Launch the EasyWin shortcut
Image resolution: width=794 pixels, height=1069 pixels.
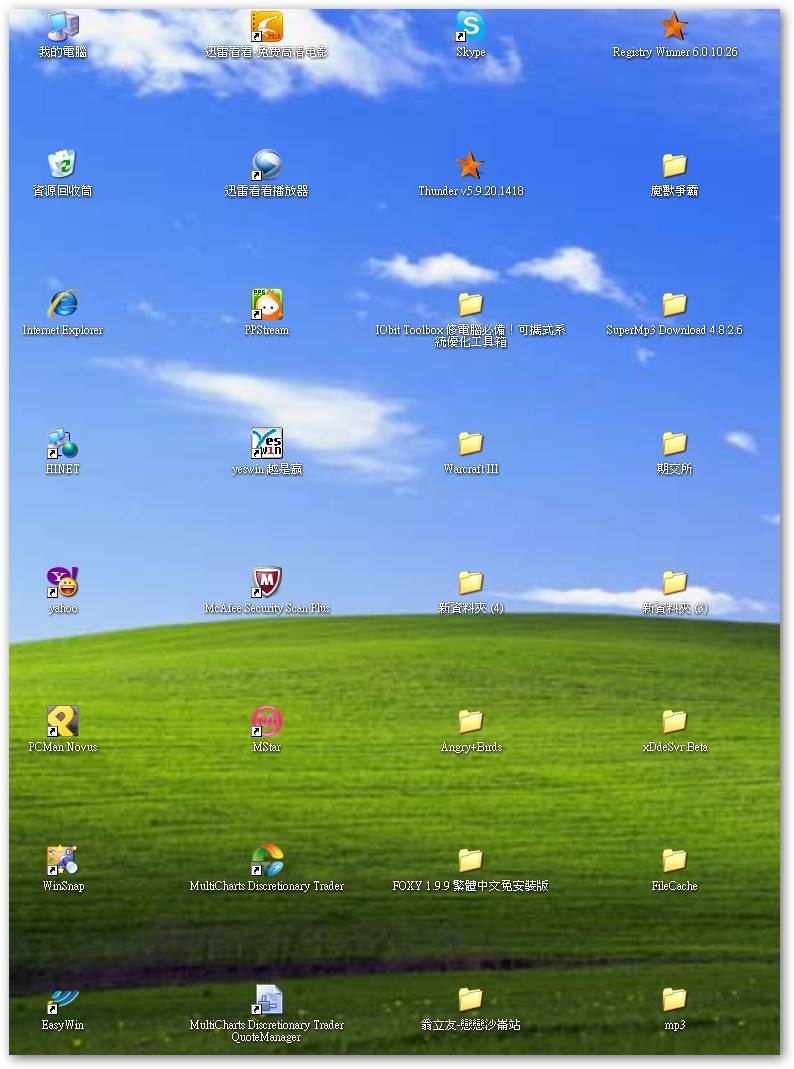click(x=63, y=1001)
